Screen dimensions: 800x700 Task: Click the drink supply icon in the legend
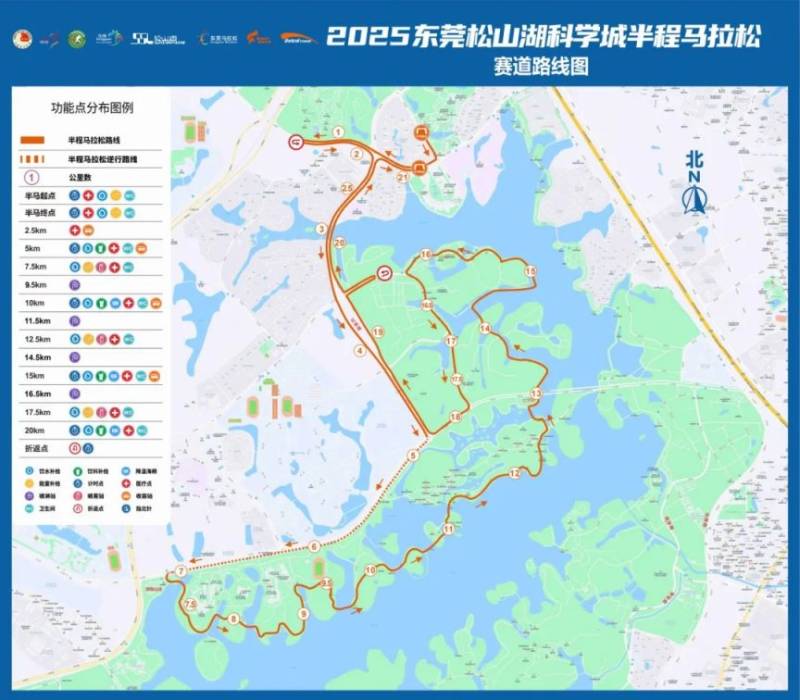tap(77, 470)
